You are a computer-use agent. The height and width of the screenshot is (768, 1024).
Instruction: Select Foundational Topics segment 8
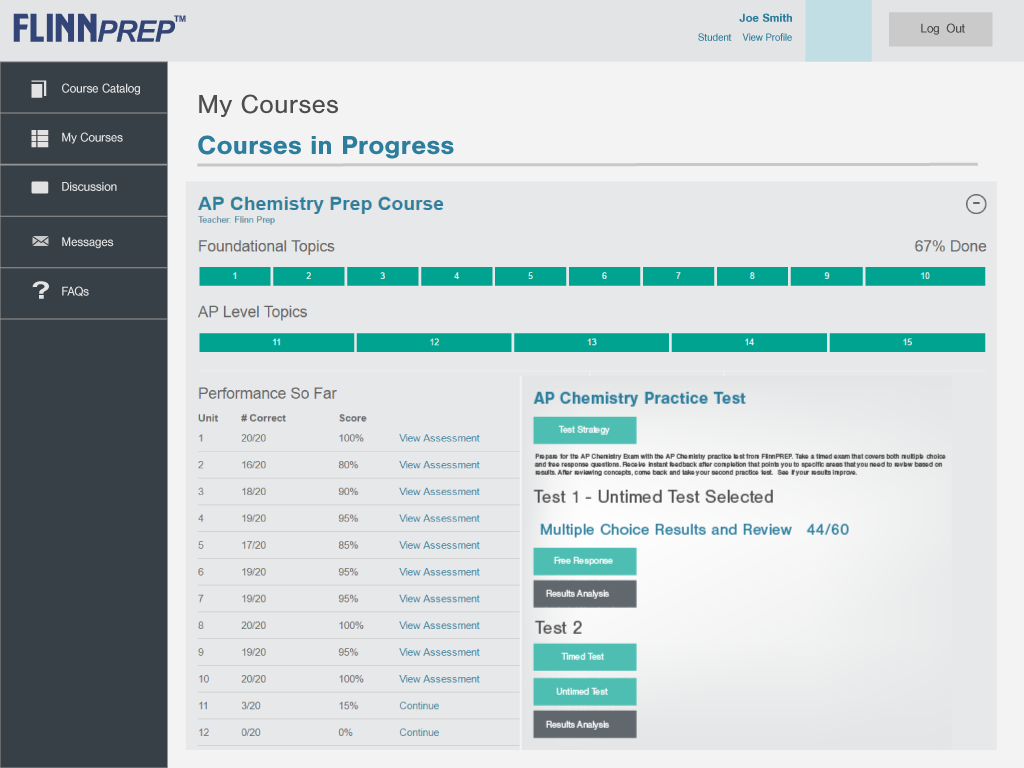click(752, 276)
